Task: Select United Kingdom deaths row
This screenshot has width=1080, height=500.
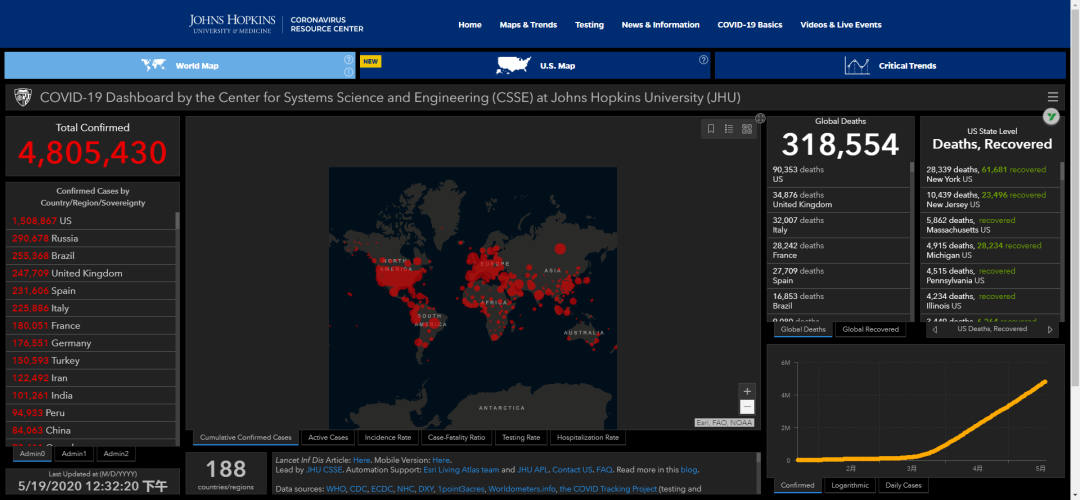Action: tap(839, 200)
